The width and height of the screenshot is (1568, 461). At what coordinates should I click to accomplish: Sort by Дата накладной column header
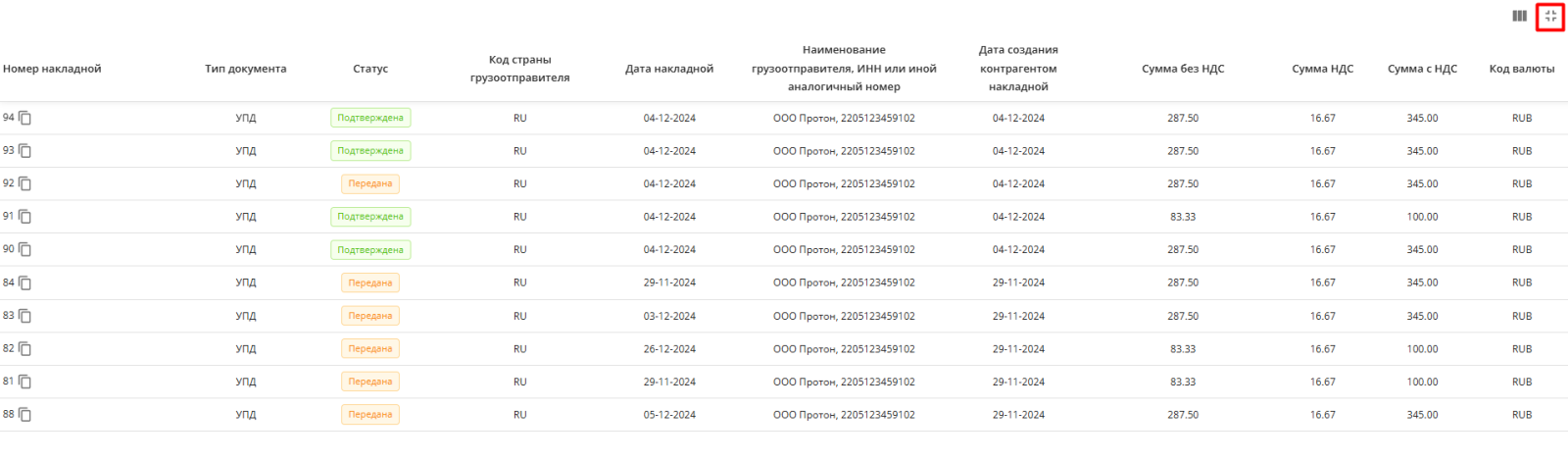(x=669, y=69)
